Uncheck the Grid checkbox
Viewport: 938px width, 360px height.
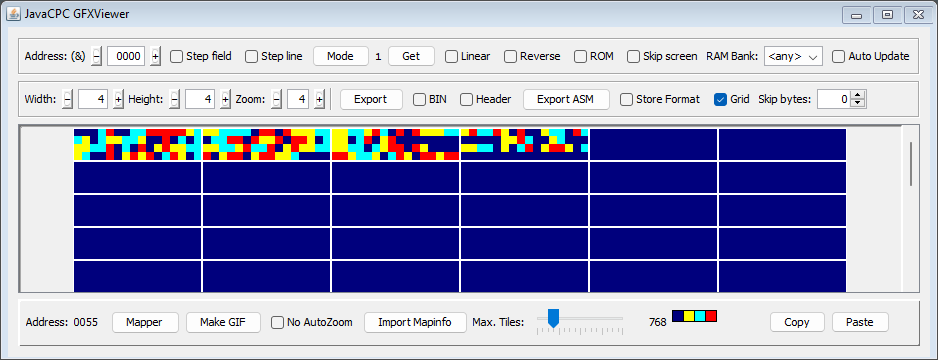click(x=720, y=99)
